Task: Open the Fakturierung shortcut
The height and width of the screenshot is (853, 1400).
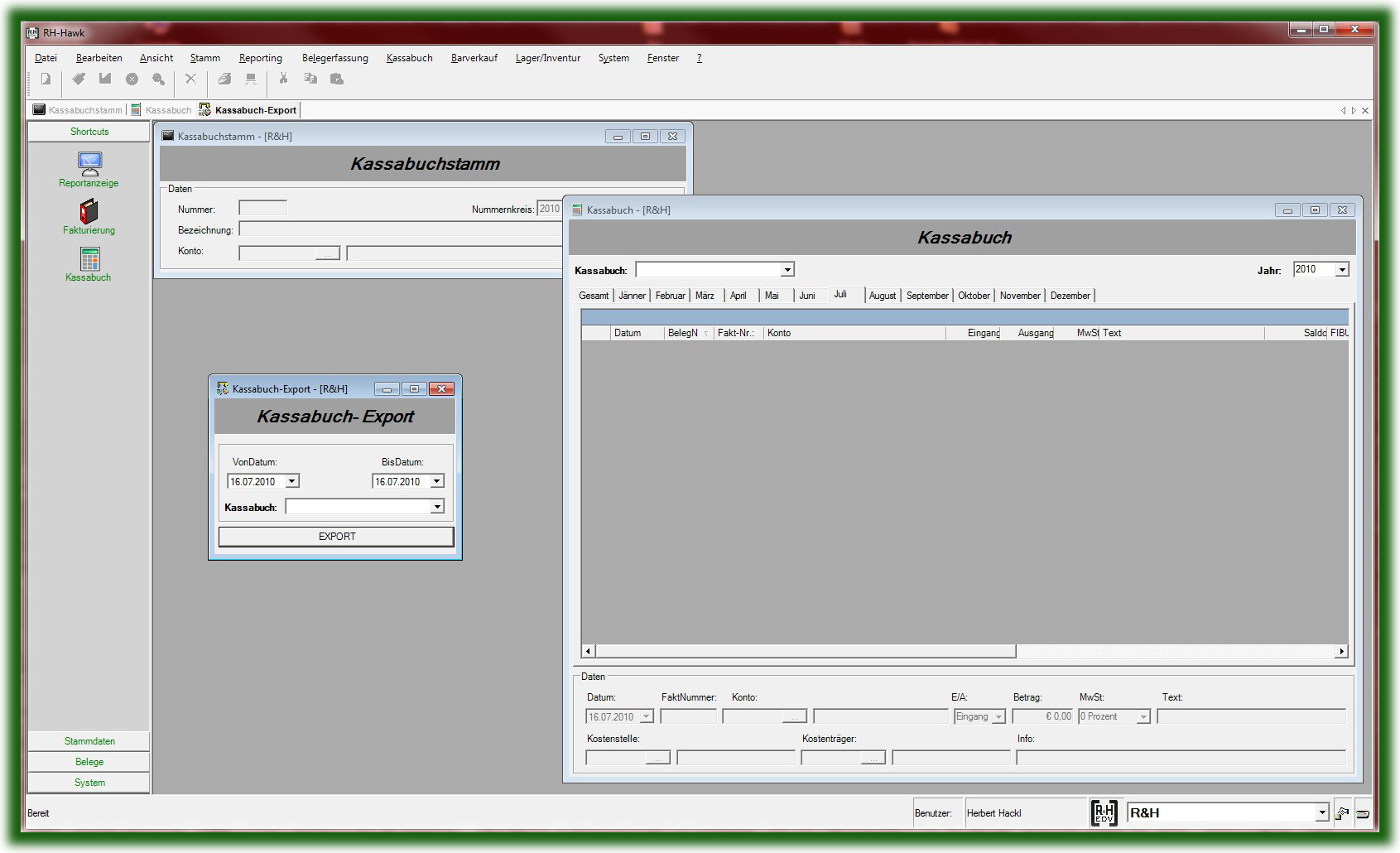Action: 89,217
